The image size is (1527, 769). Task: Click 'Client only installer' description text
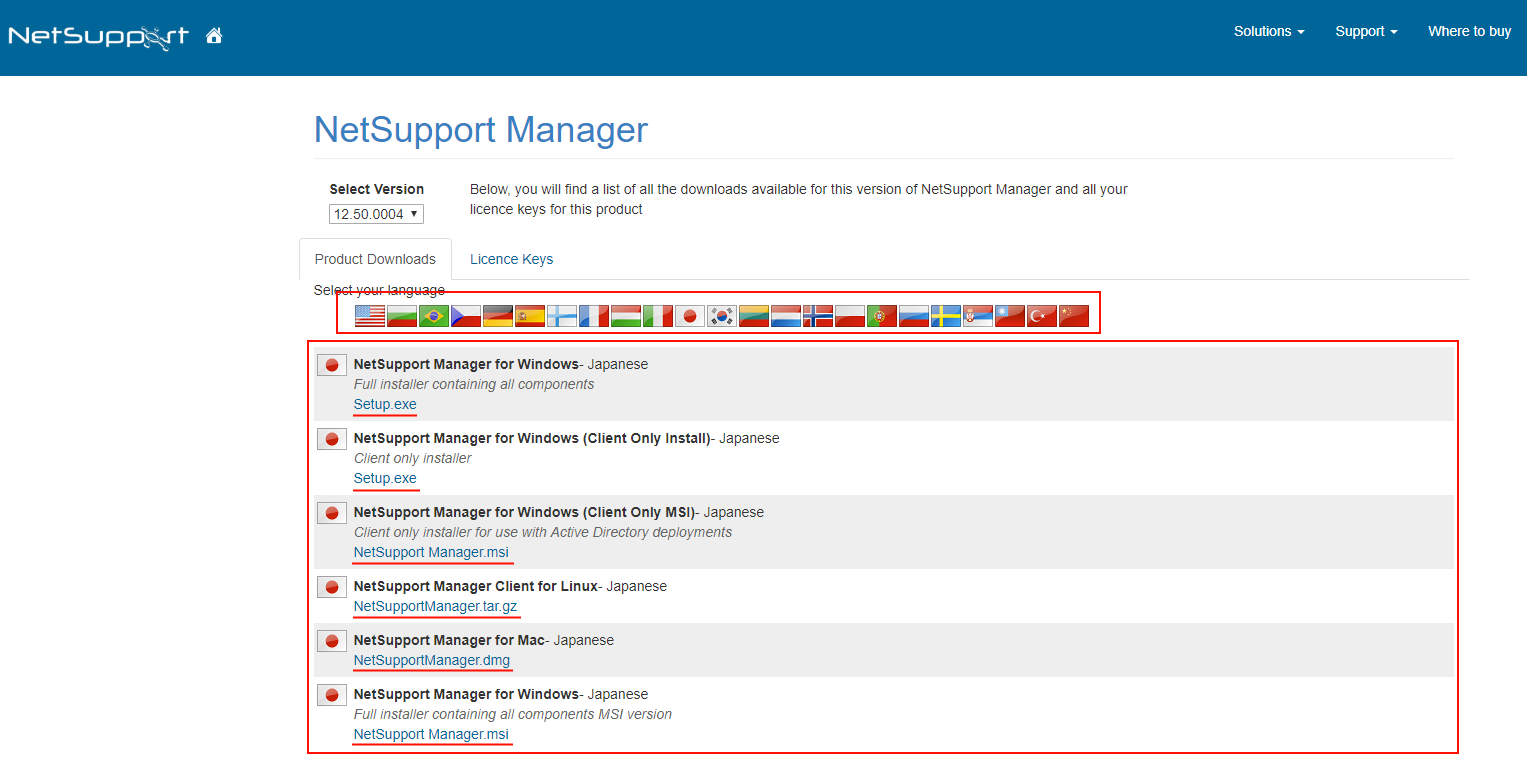pyautogui.click(x=412, y=458)
